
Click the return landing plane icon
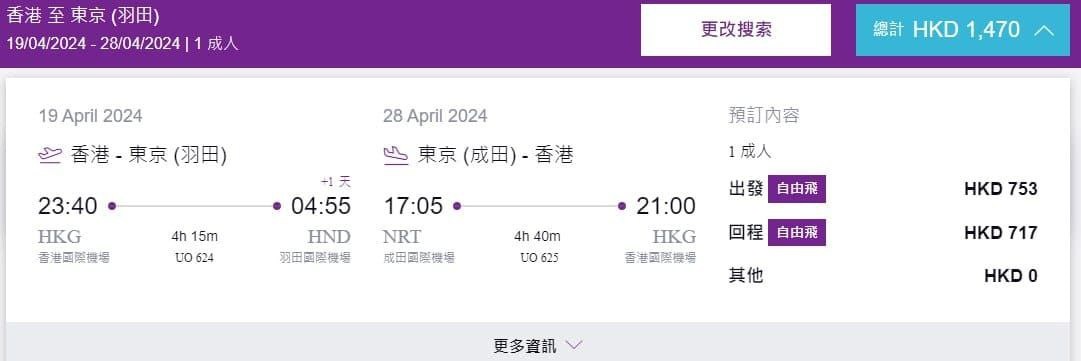pos(396,155)
